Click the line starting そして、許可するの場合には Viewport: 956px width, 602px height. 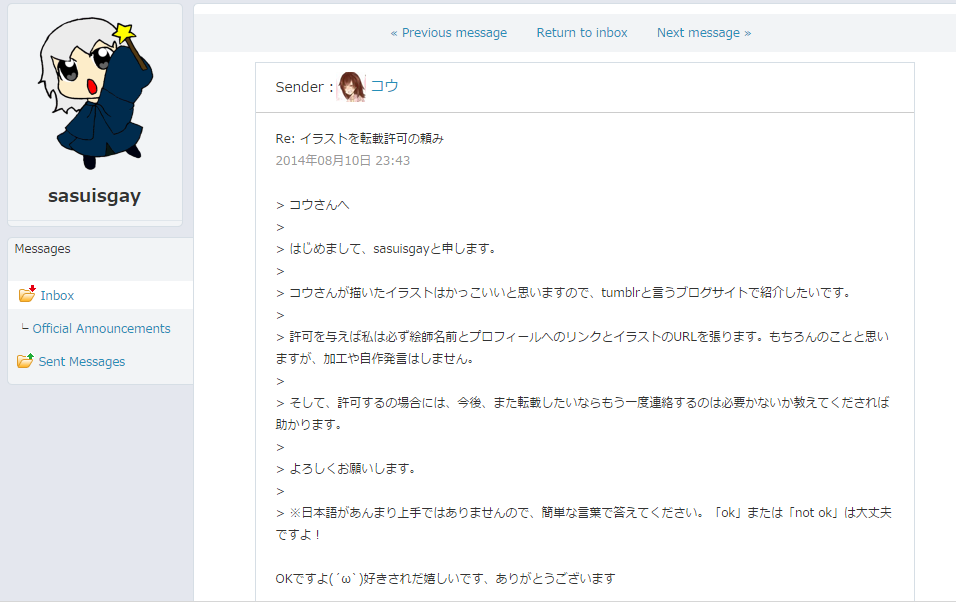coord(582,414)
